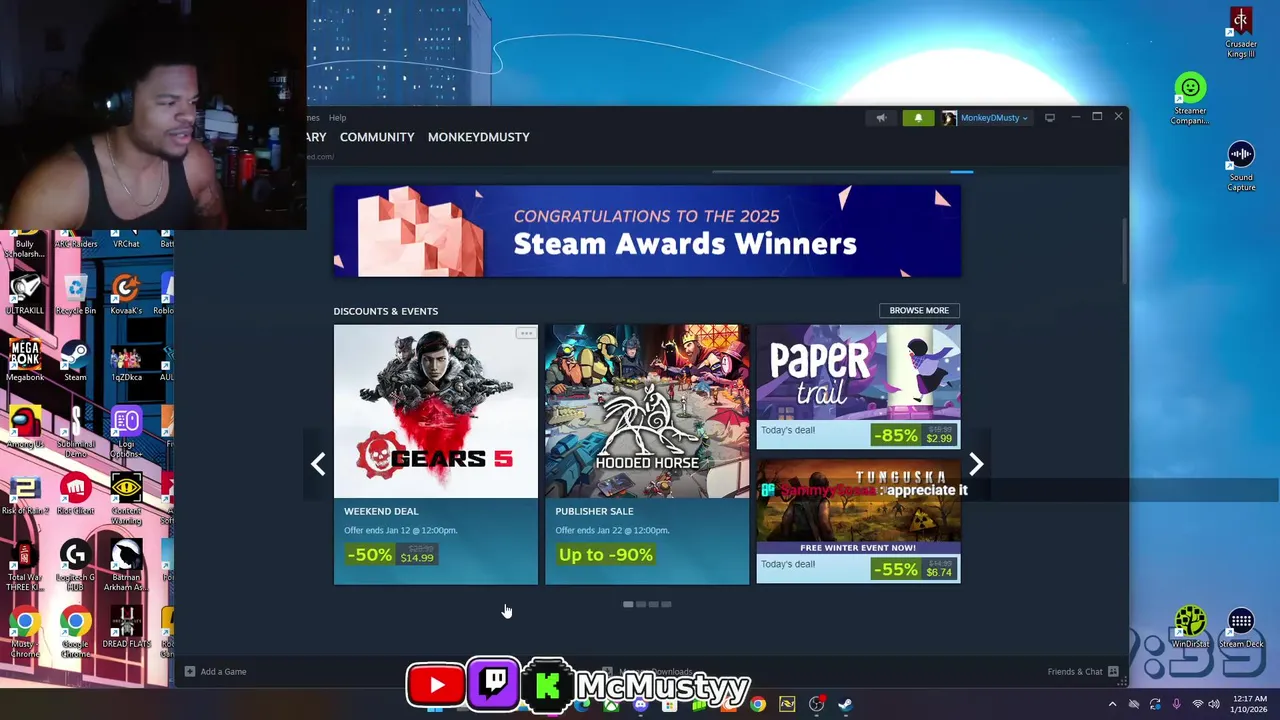Click the Big Picture mode monitor icon
Screen dimensions: 1280x720
(1049, 118)
